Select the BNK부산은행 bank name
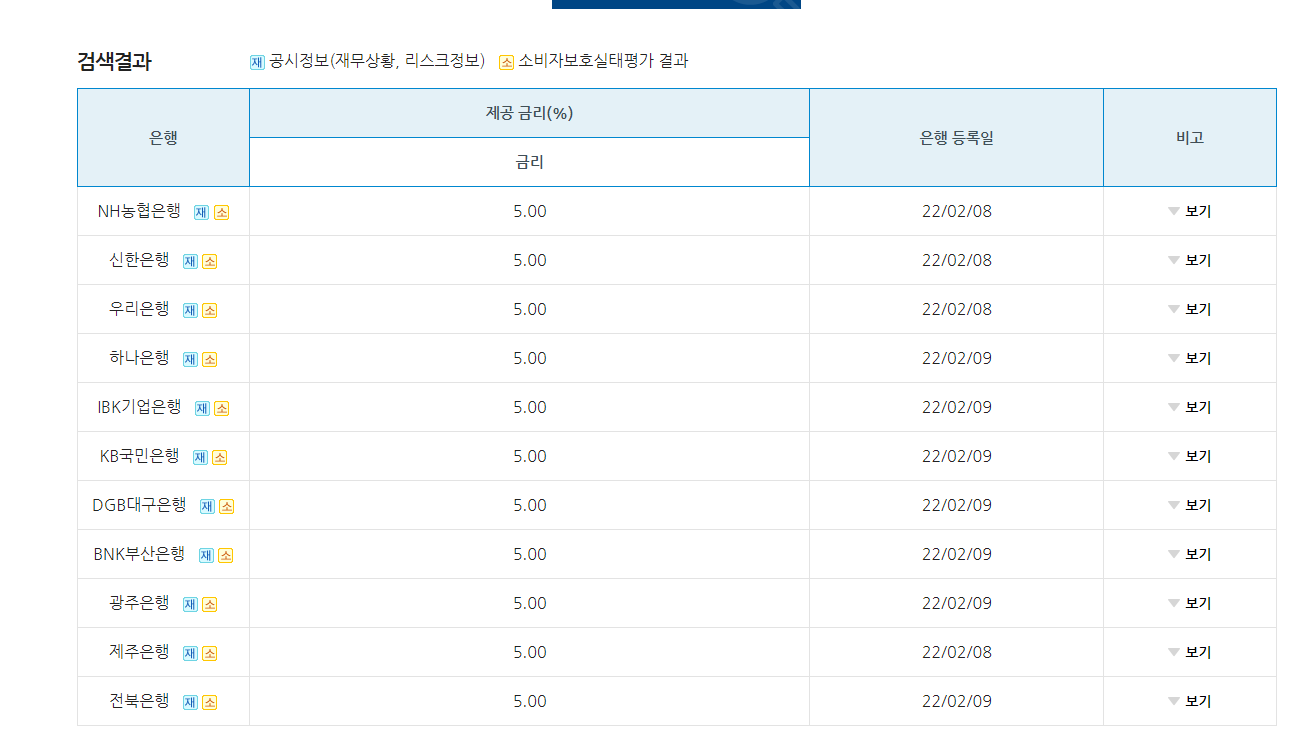 pos(140,554)
